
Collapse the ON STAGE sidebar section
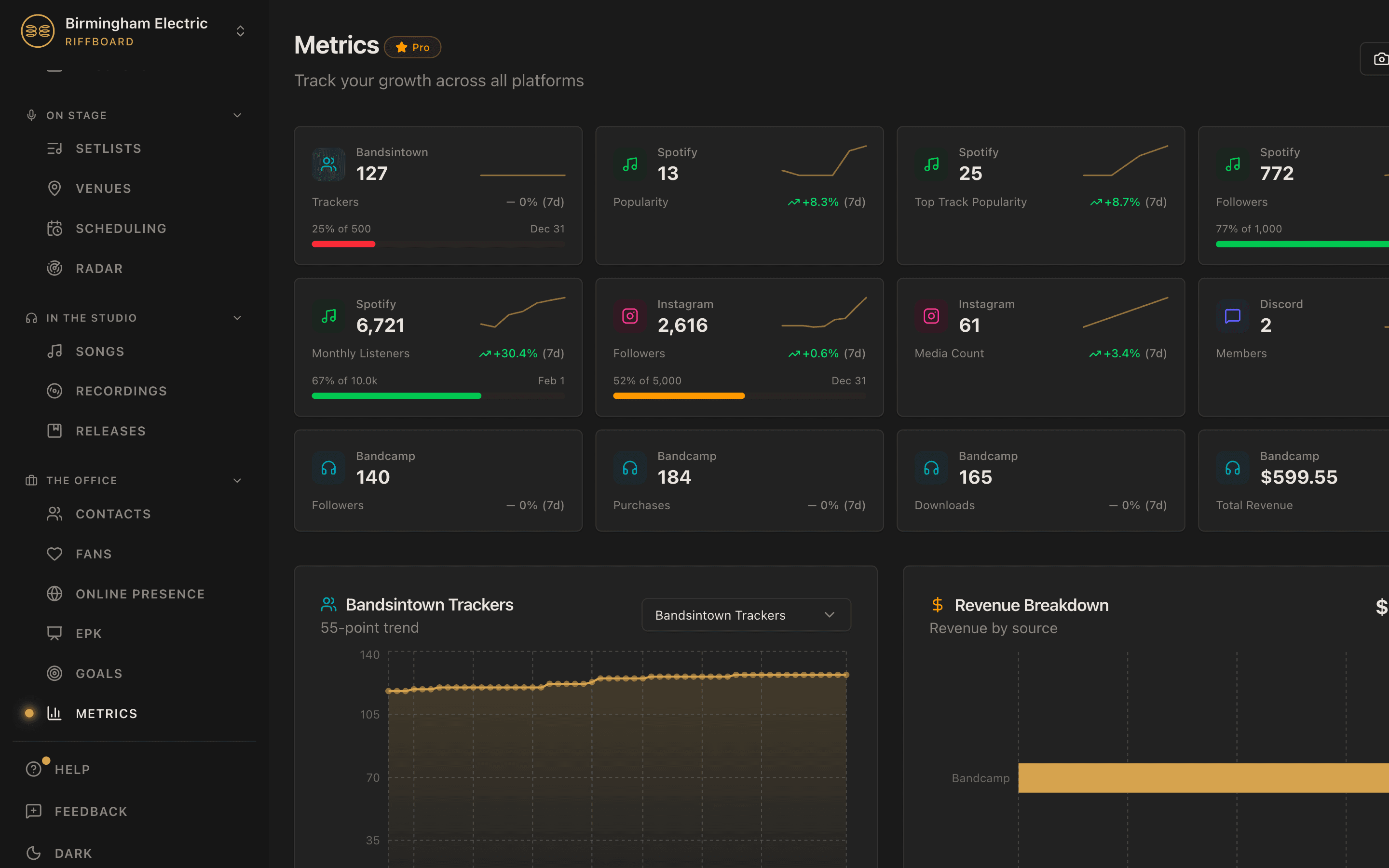(237, 115)
